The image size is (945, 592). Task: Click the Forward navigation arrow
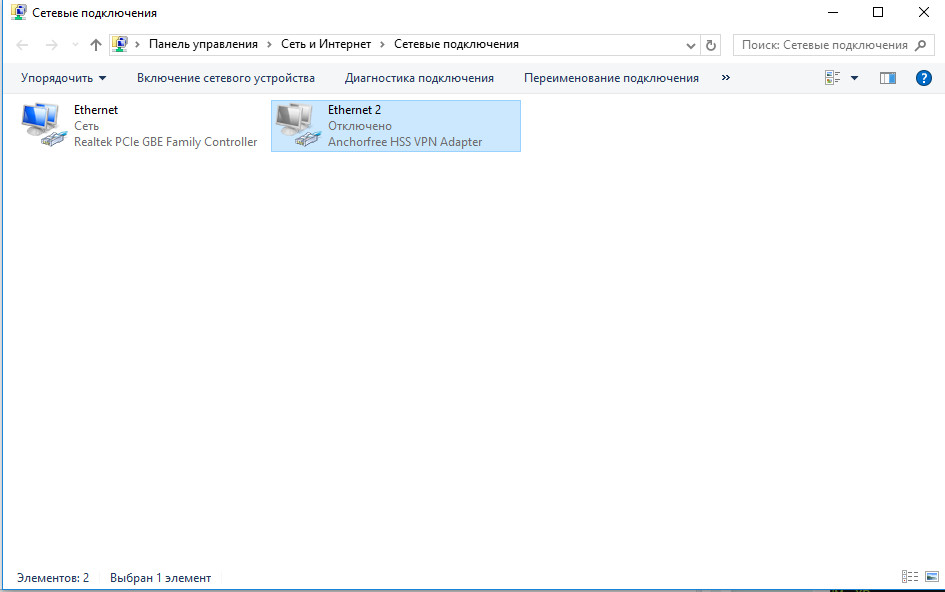[x=52, y=45]
